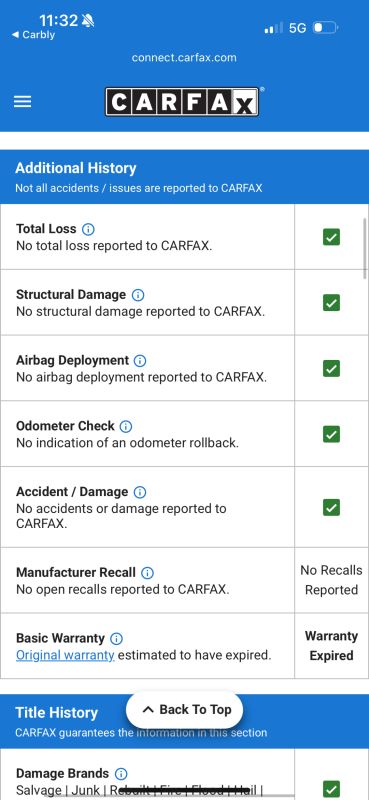Return to Carbly app via back arrow

33,35
